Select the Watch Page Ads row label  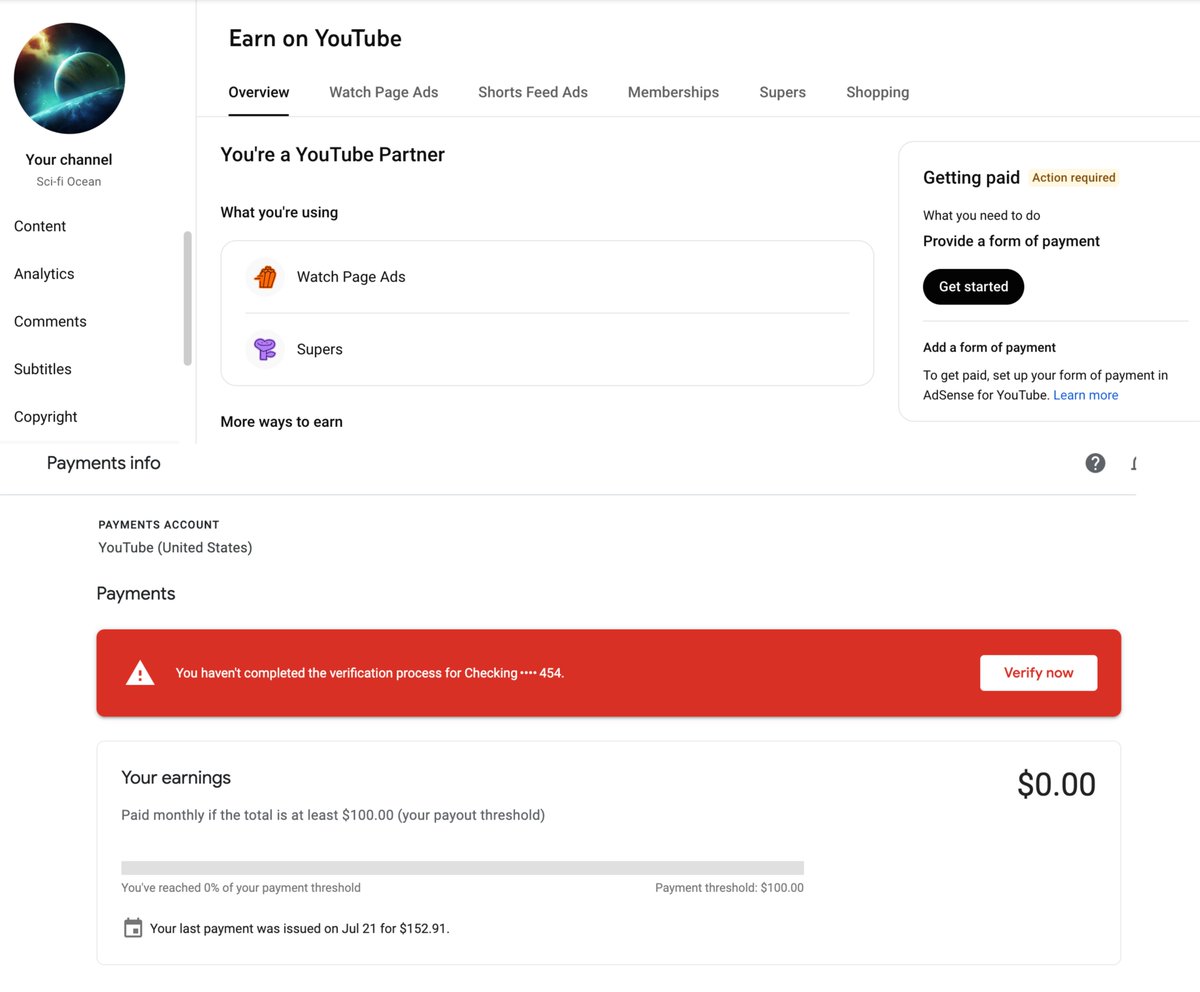pos(351,277)
